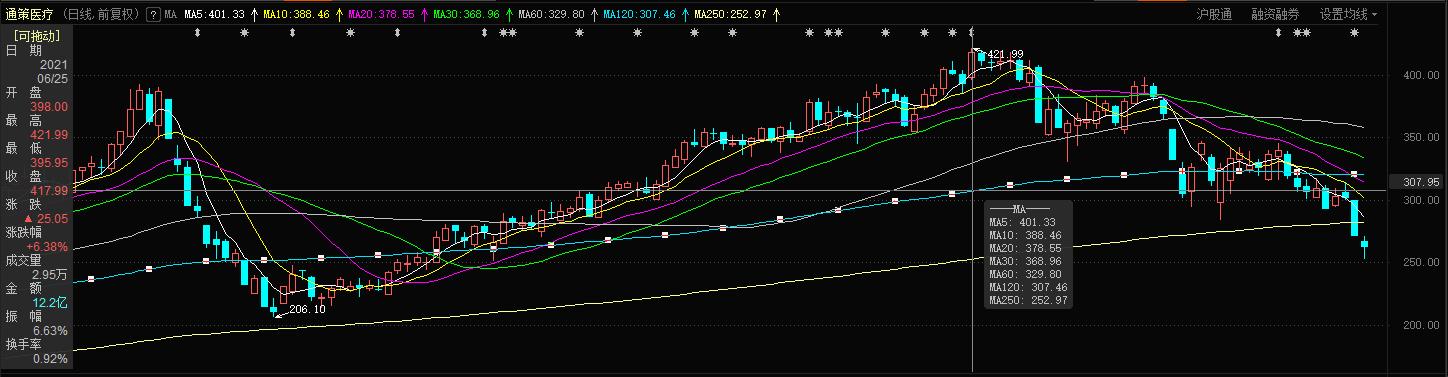Click the lowest price 395.95
The image size is (1448, 377).
(x=49, y=162)
